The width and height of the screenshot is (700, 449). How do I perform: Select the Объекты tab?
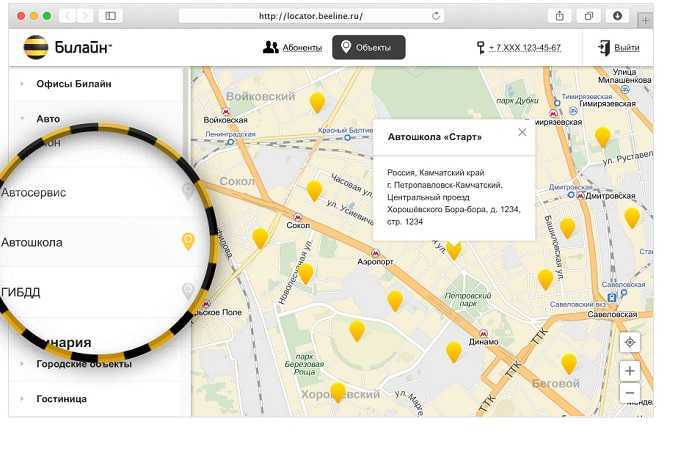(x=369, y=47)
